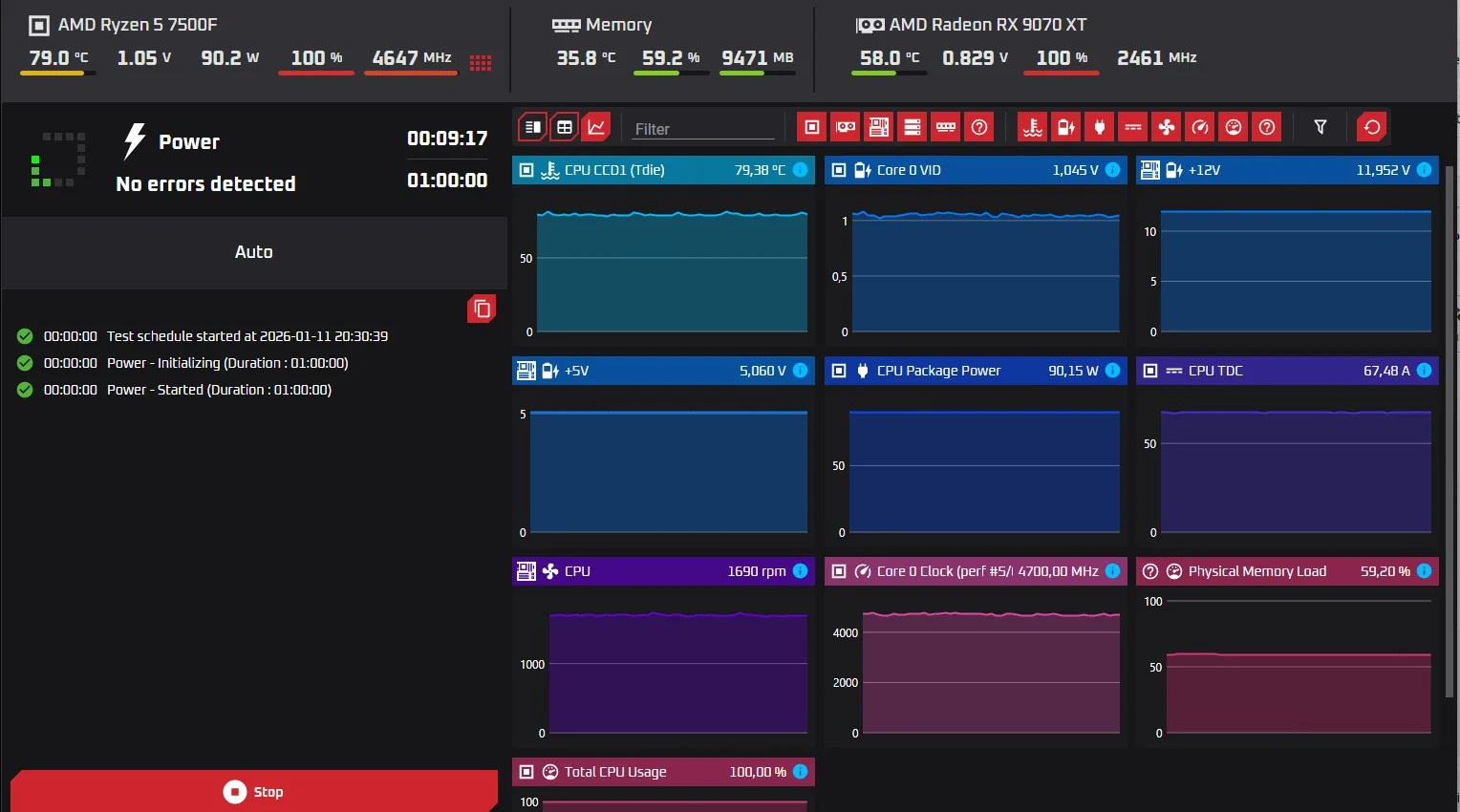
Task: Toggle the graphics card sensor filter
Action: click(846, 127)
